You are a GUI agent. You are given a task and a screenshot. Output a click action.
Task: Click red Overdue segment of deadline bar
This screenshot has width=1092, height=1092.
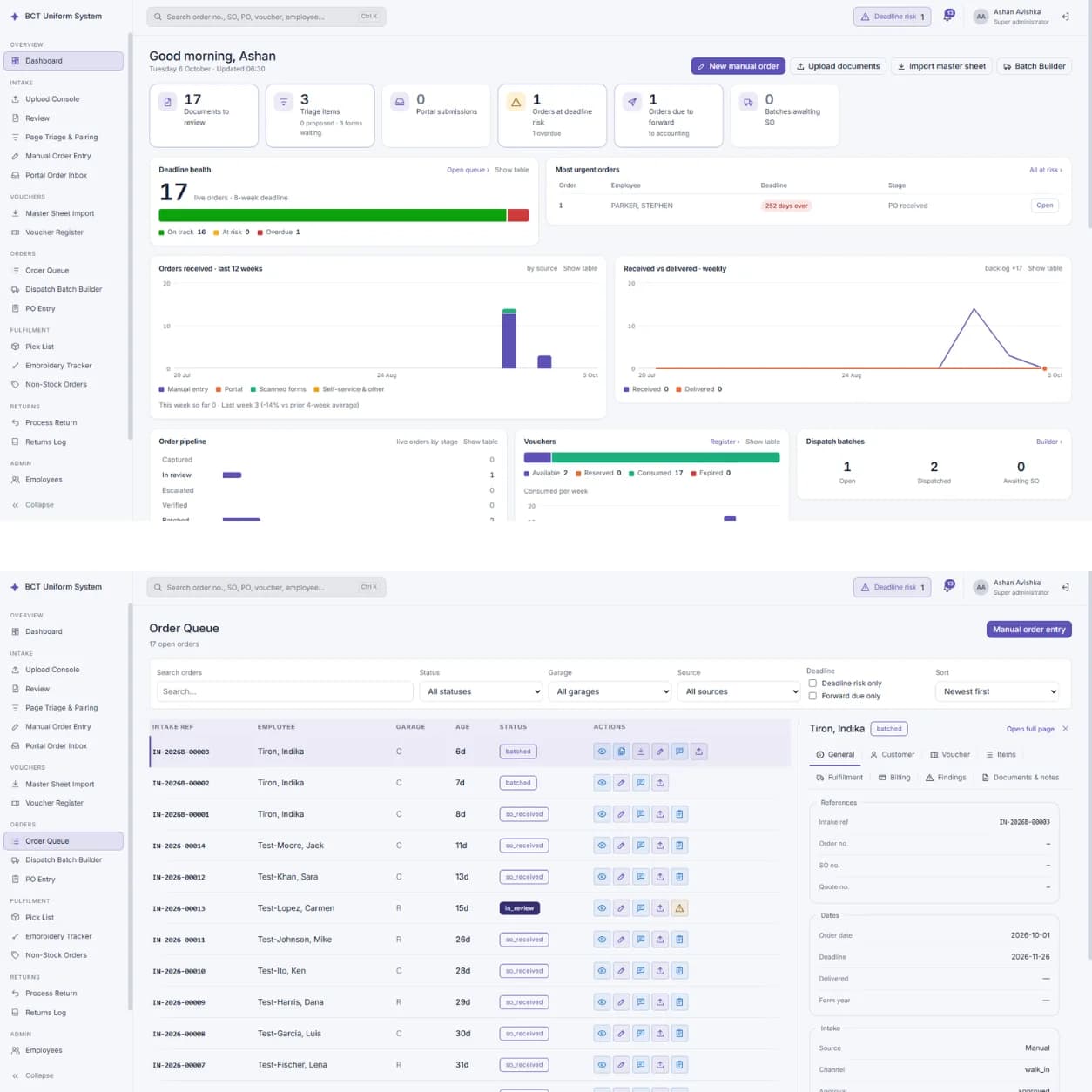pos(518,215)
